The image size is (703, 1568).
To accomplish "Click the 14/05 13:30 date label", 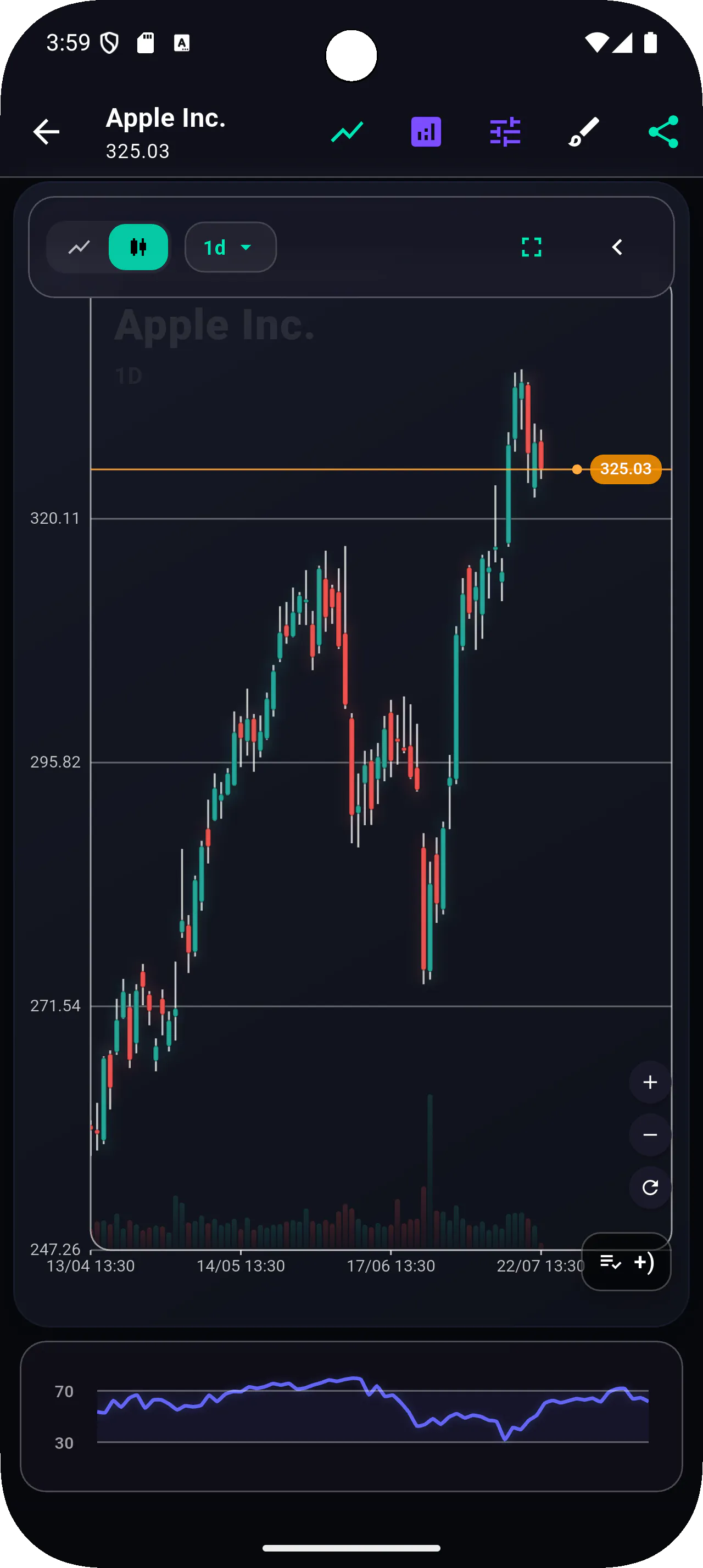I will pyautogui.click(x=241, y=1266).
